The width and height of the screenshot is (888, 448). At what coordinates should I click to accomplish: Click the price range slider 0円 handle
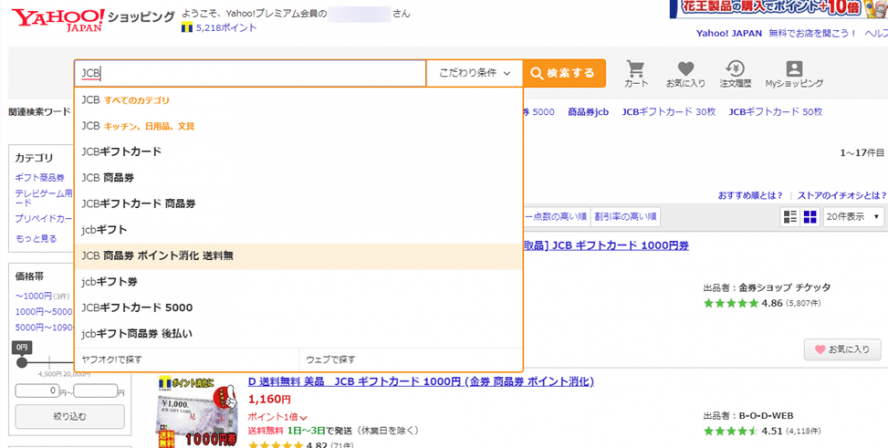coord(22,360)
